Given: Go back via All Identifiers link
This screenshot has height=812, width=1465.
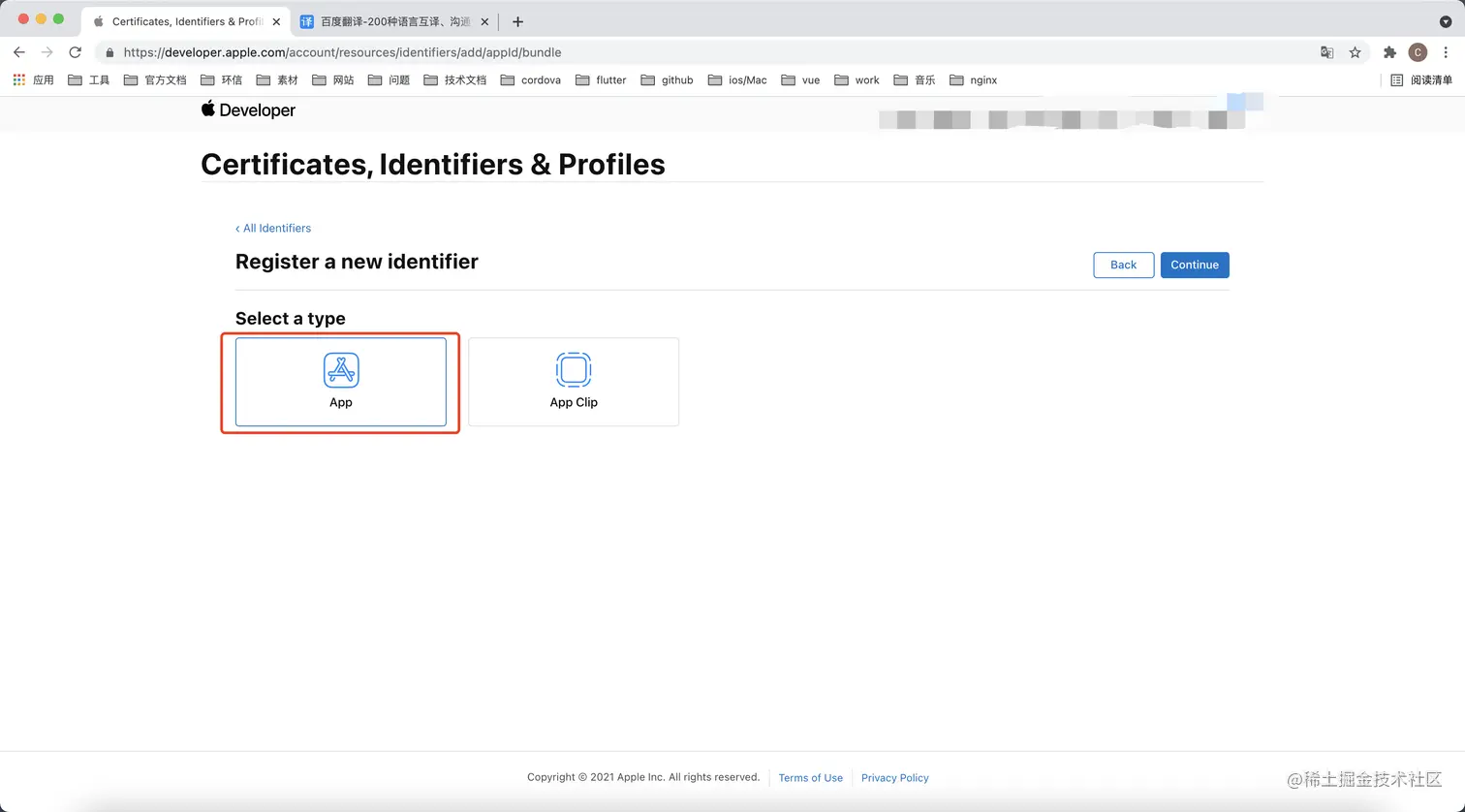Looking at the screenshot, I should click(x=273, y=228).
